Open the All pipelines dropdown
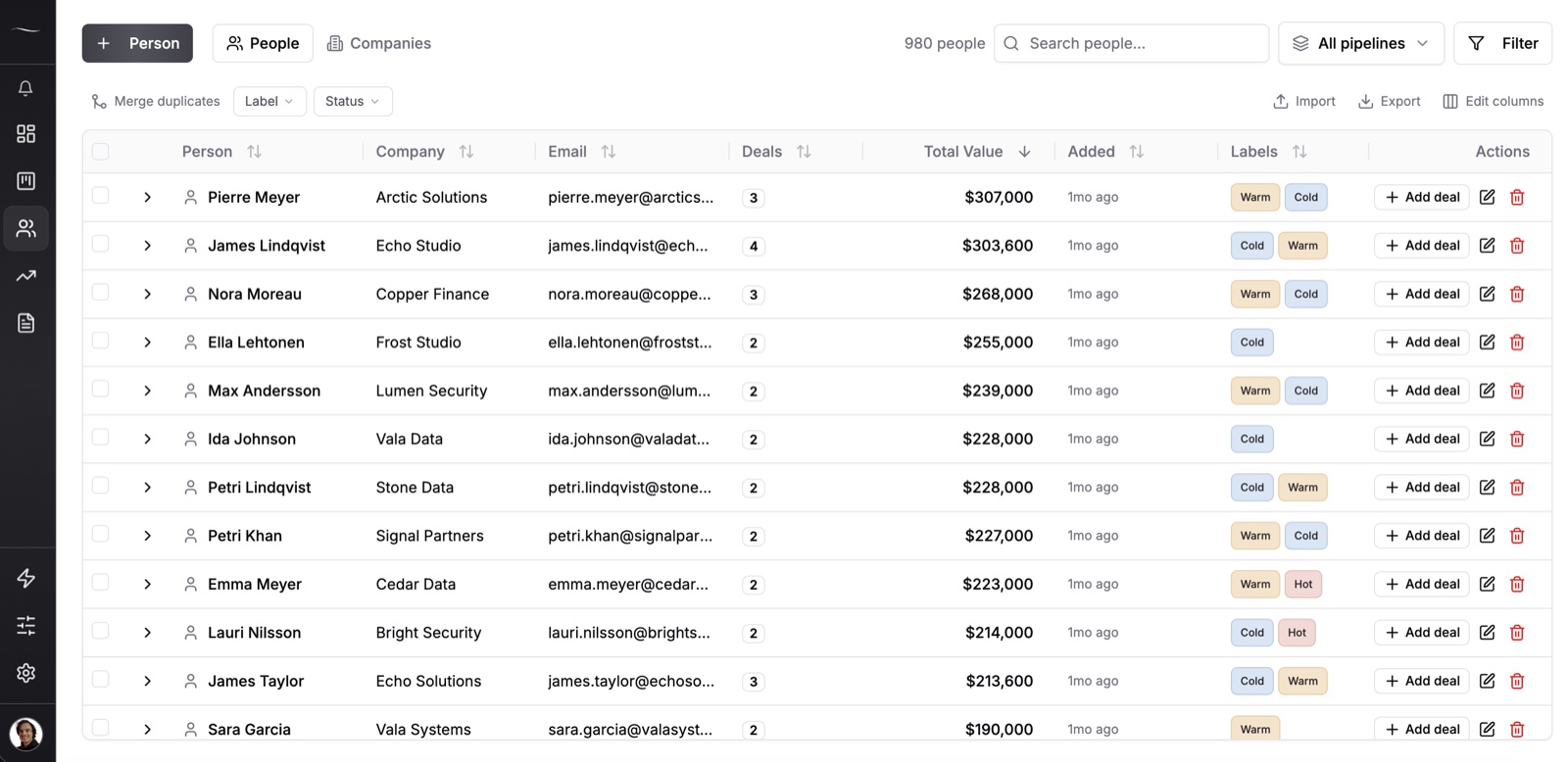Screen dimensions: 1568x762 point(1361,43)
